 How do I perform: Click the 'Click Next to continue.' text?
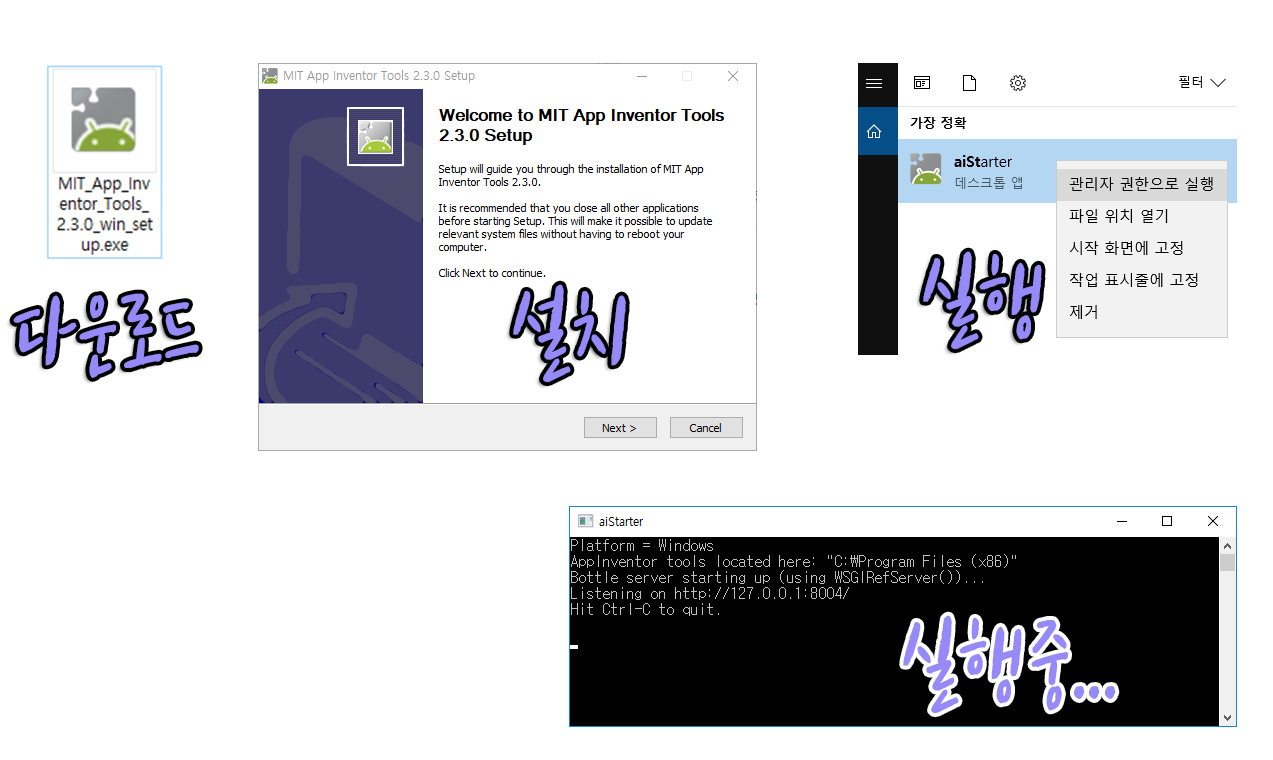point(492,273)
